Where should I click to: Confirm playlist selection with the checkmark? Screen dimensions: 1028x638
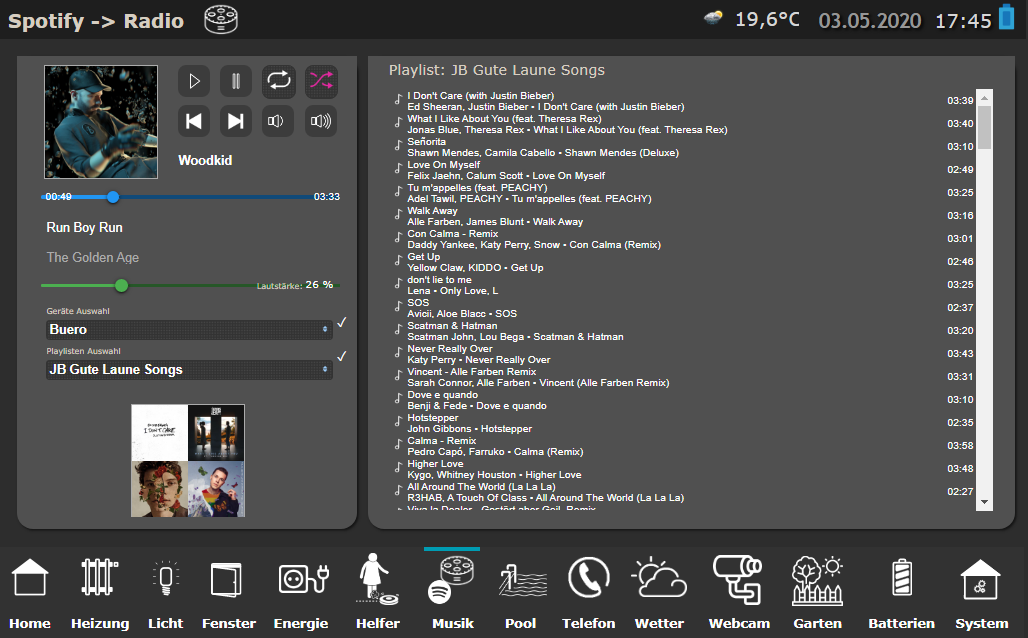coord(342,356)
